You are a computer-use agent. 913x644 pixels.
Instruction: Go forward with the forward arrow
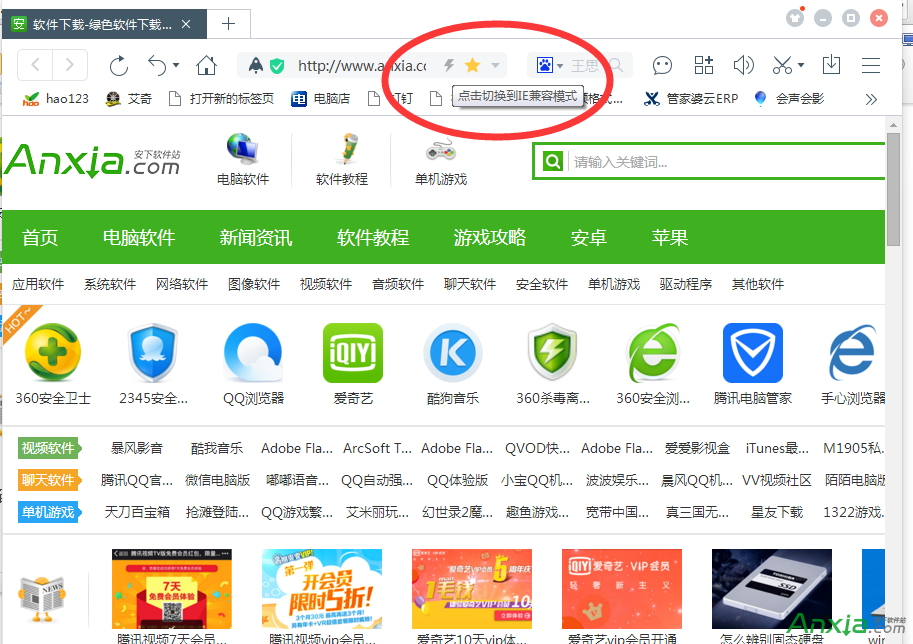(70, 65)
